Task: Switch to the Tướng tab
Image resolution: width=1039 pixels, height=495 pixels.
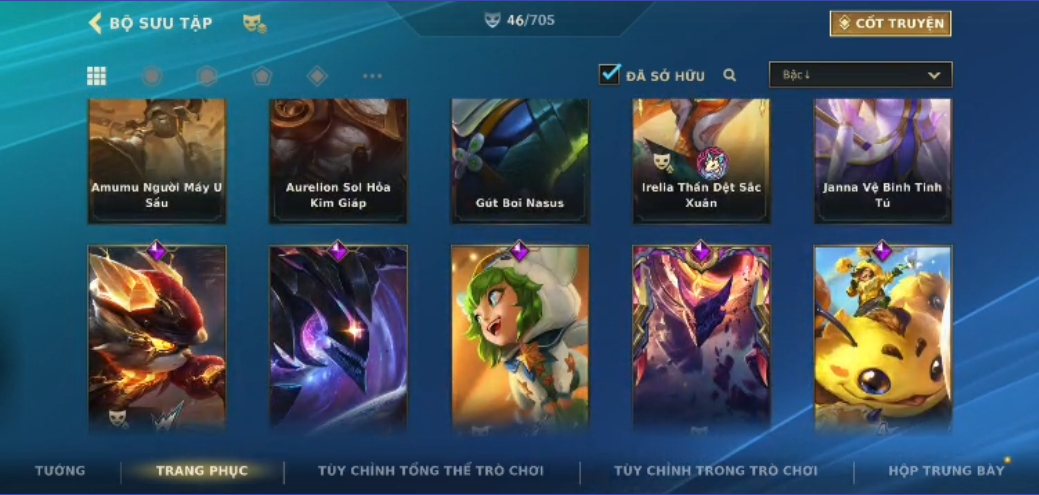Action: pos(60,471)
